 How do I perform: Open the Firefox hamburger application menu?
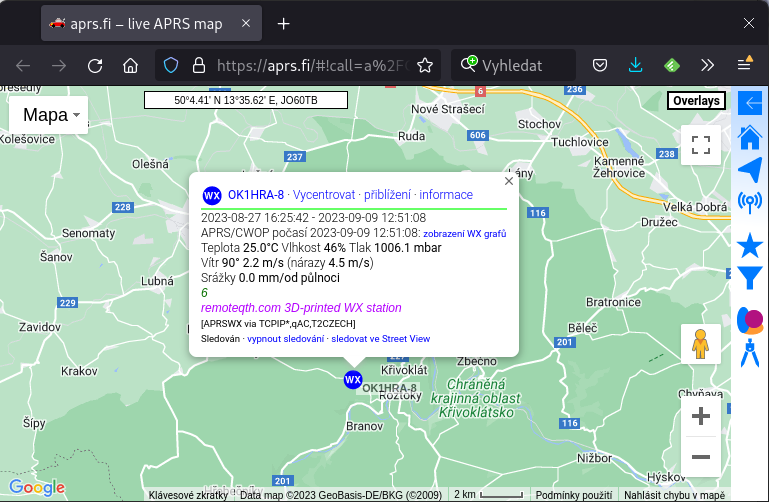(x=745, y=65)
